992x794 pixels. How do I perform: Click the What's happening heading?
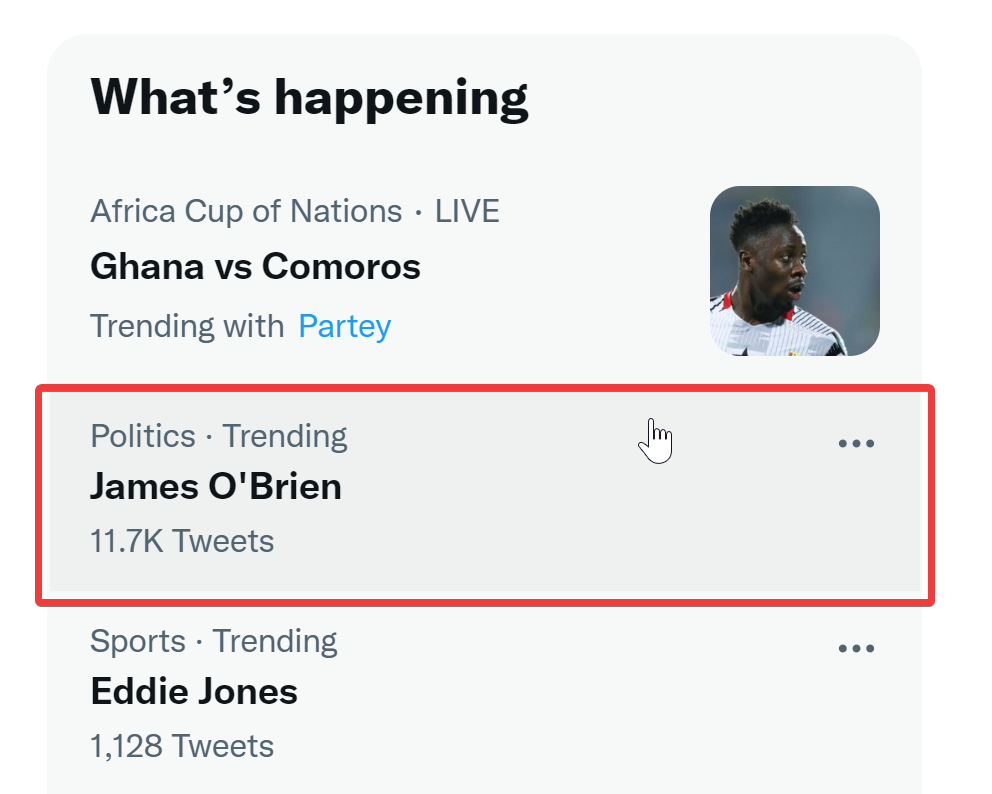[x=309, y=98]
